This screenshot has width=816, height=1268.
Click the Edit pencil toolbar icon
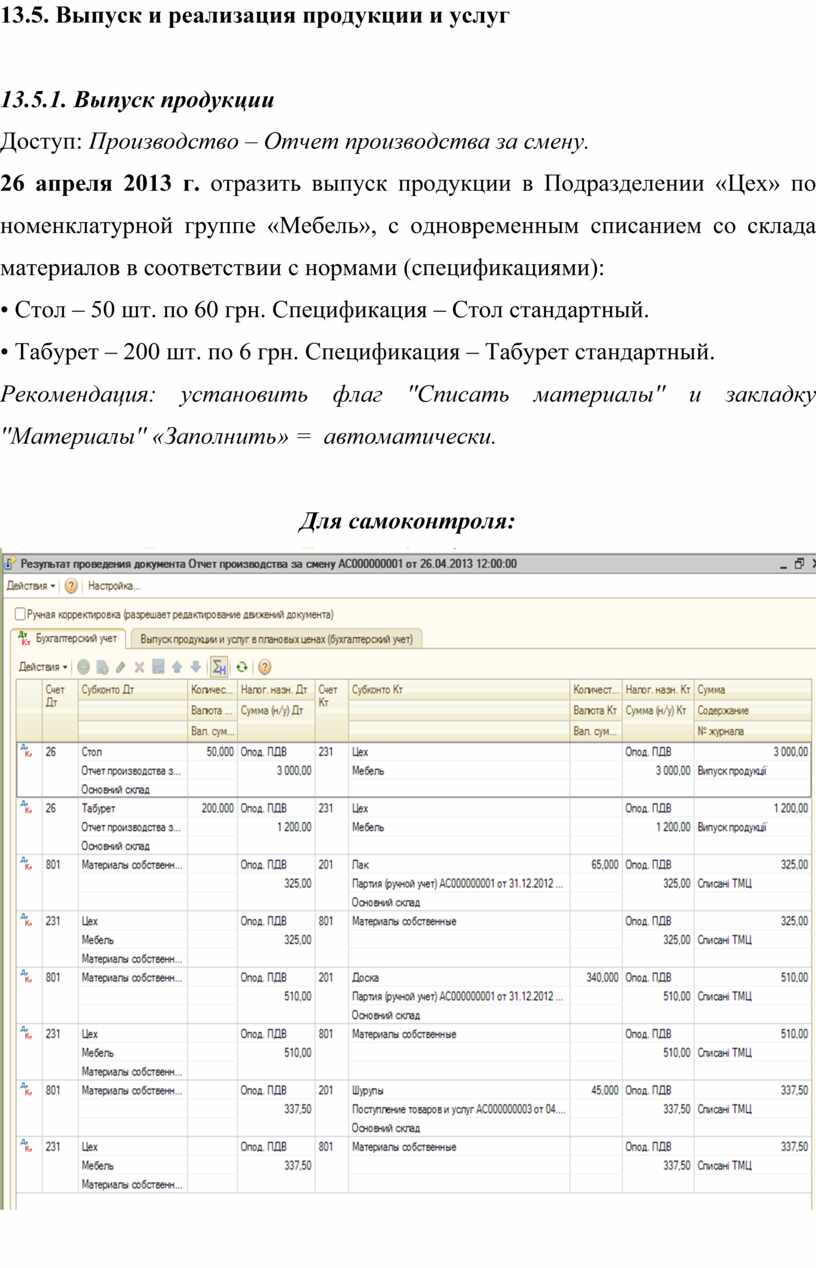pos(121,667)
